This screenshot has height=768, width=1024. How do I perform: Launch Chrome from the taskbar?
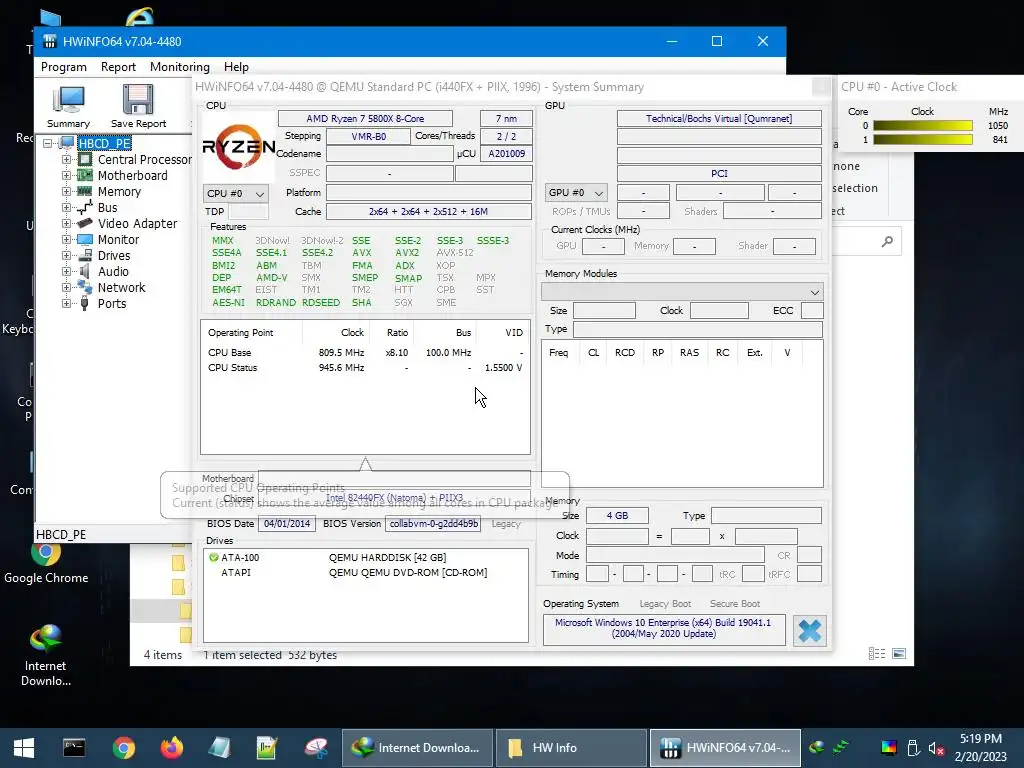[x=123, y=748]
